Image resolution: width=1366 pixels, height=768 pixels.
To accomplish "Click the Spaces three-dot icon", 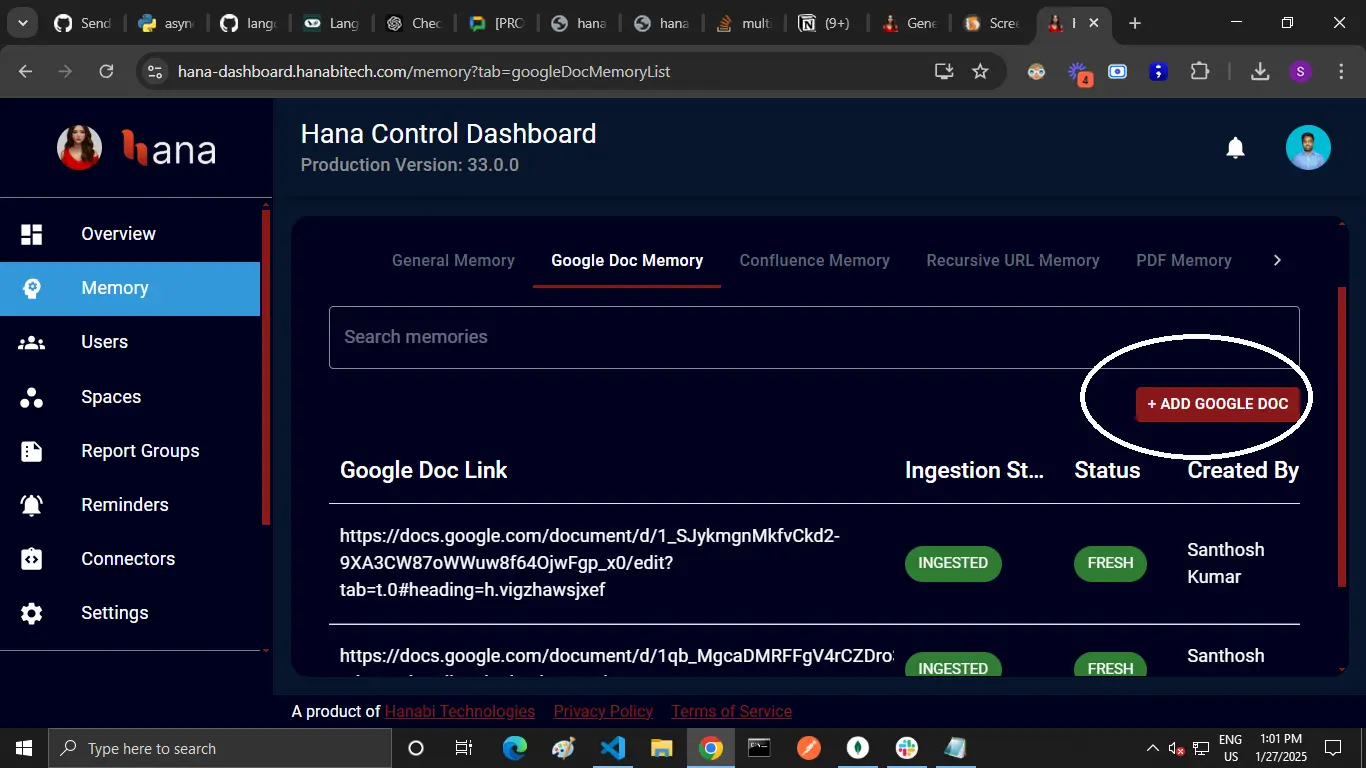I will pyautogui.click(x=32, y=397).
